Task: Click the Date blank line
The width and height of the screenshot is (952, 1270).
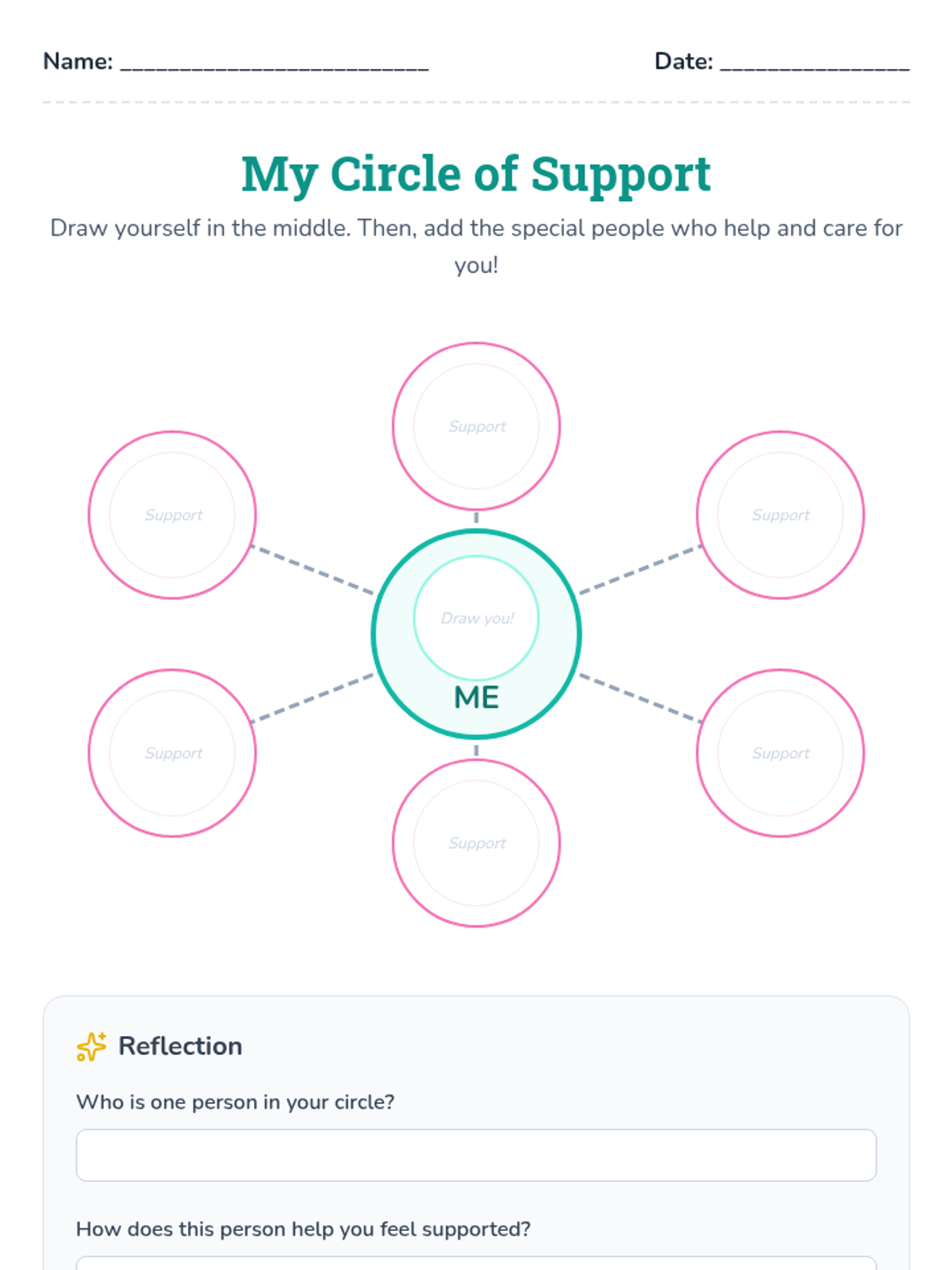Action: click(814, 62)
